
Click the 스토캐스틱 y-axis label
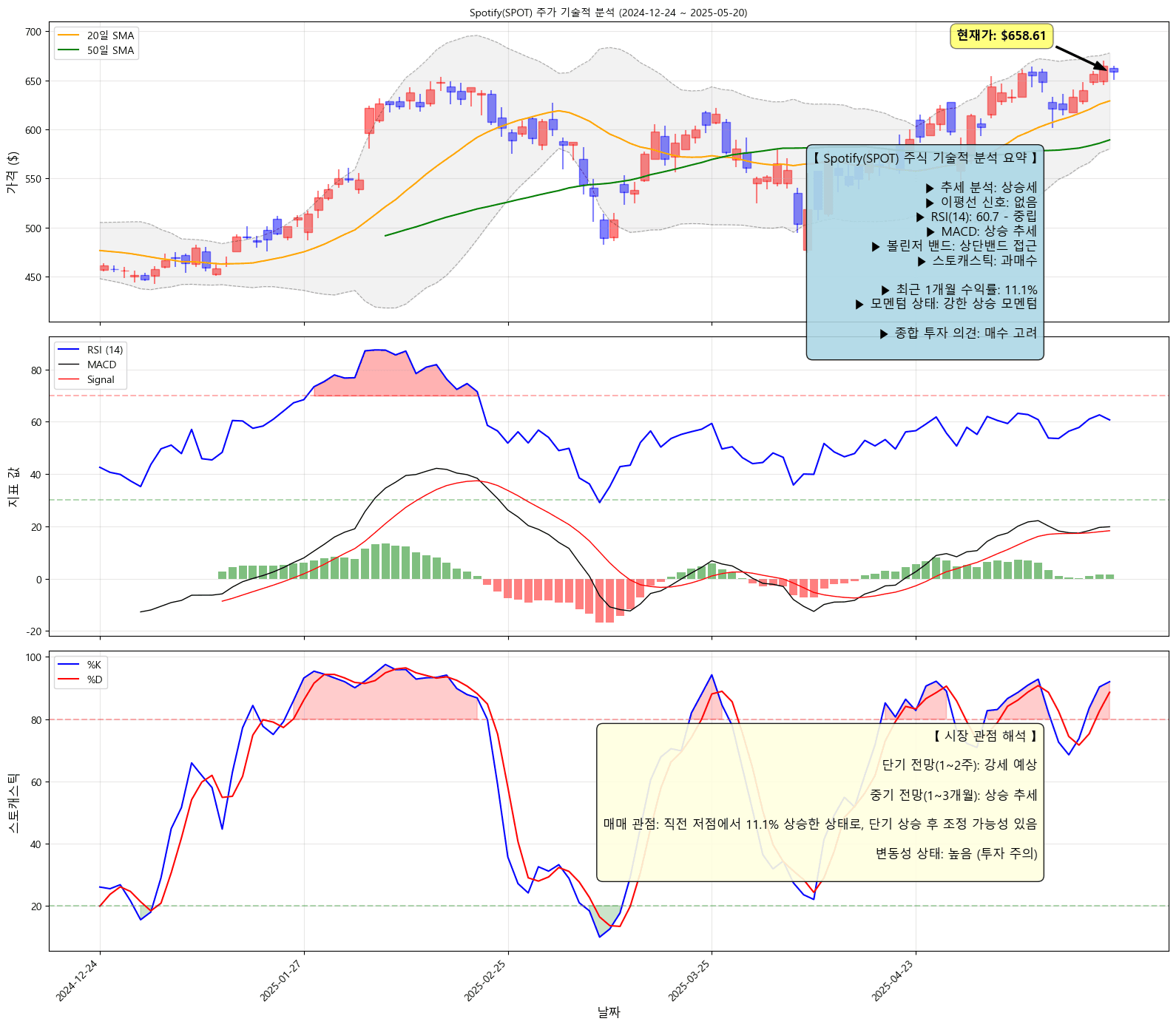tap(13, 801)
